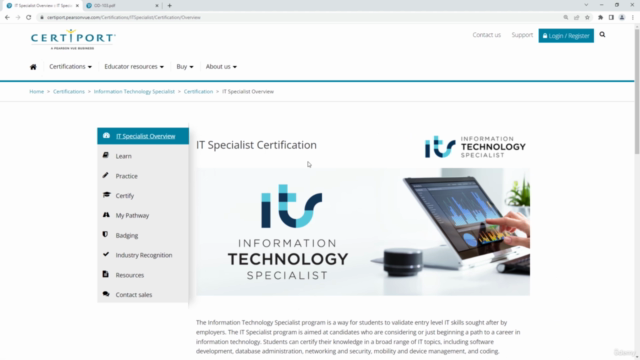Open the Industry Recognition sidebar item
The width and height of the screenshot is (640, 360).
[143, 255]
